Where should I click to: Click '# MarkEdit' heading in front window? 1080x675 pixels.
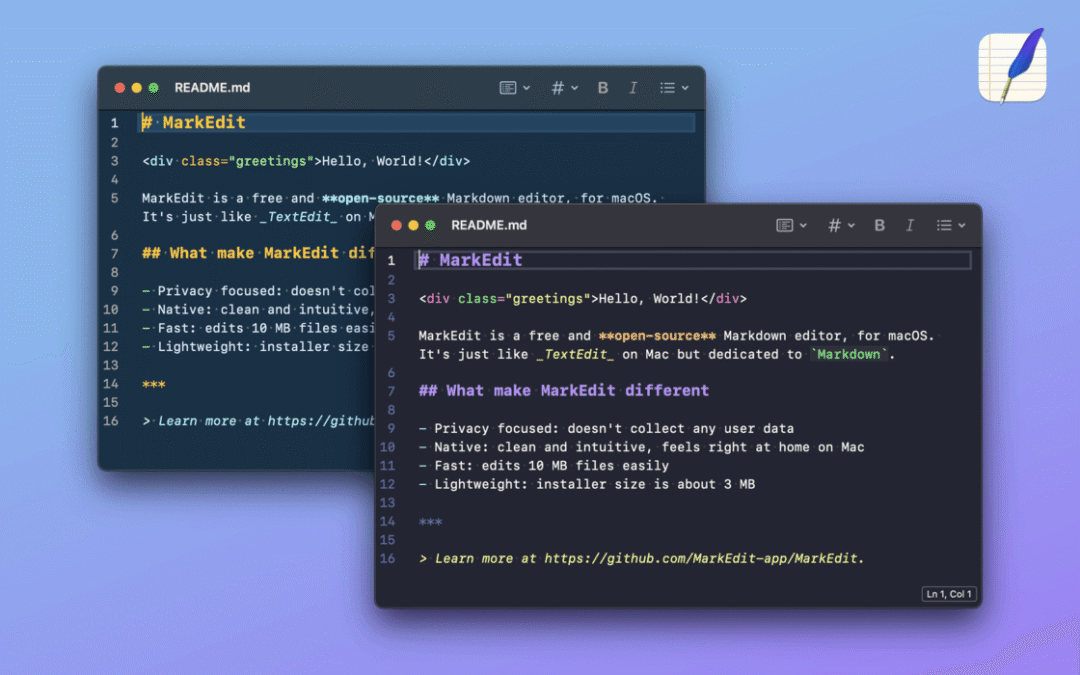[x=470, y=260]
